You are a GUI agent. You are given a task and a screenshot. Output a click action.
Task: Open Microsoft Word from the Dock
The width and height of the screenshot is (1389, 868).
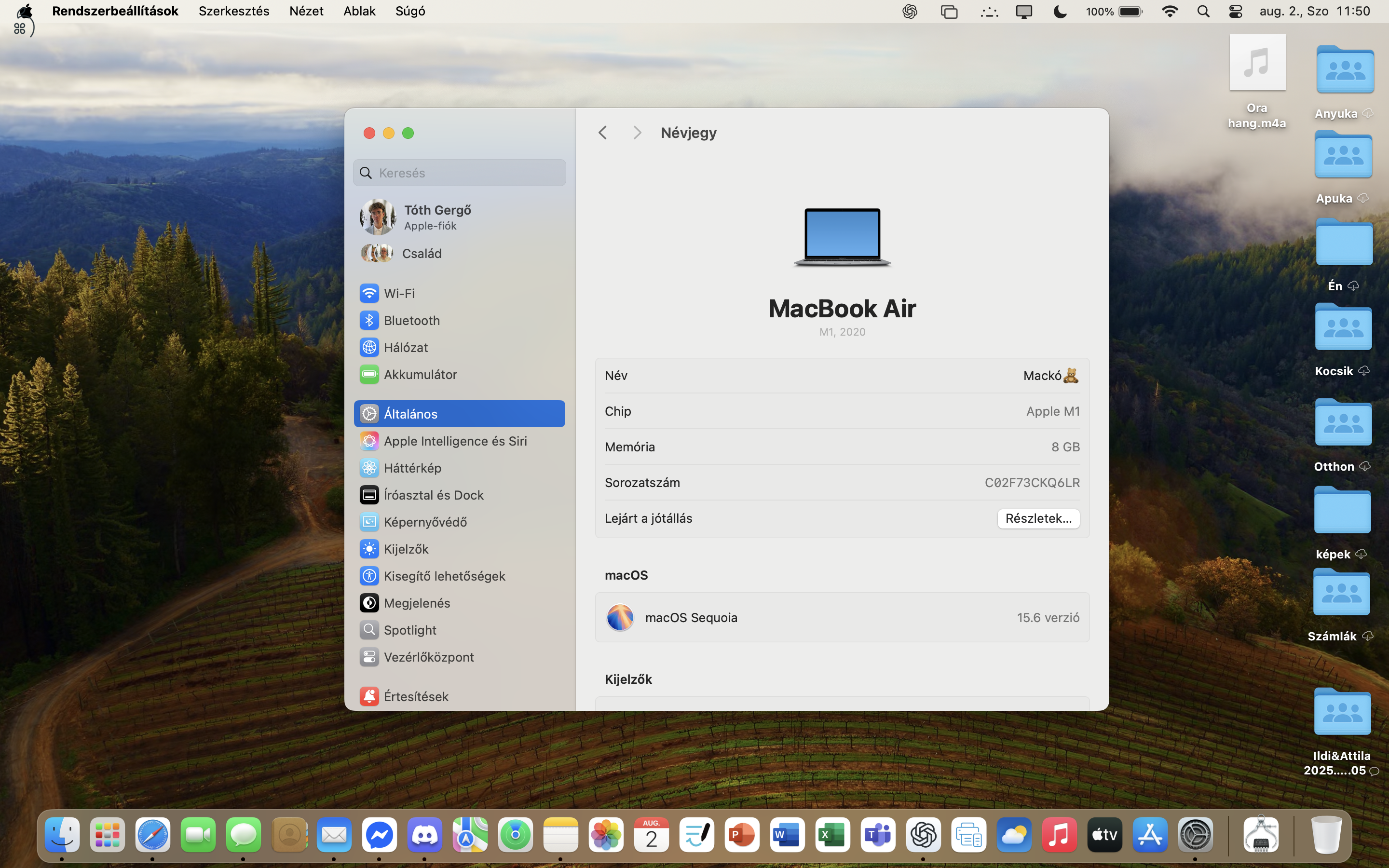[788, 835]
